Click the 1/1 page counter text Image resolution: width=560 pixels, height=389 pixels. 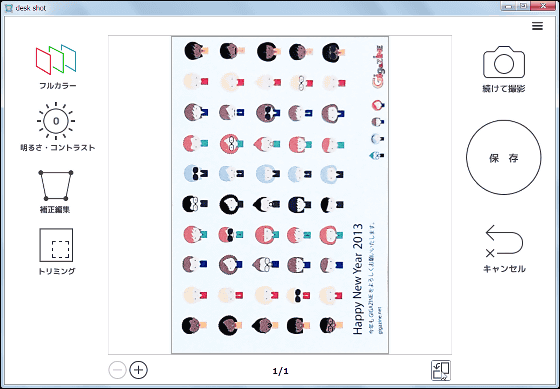coord(280,371)
